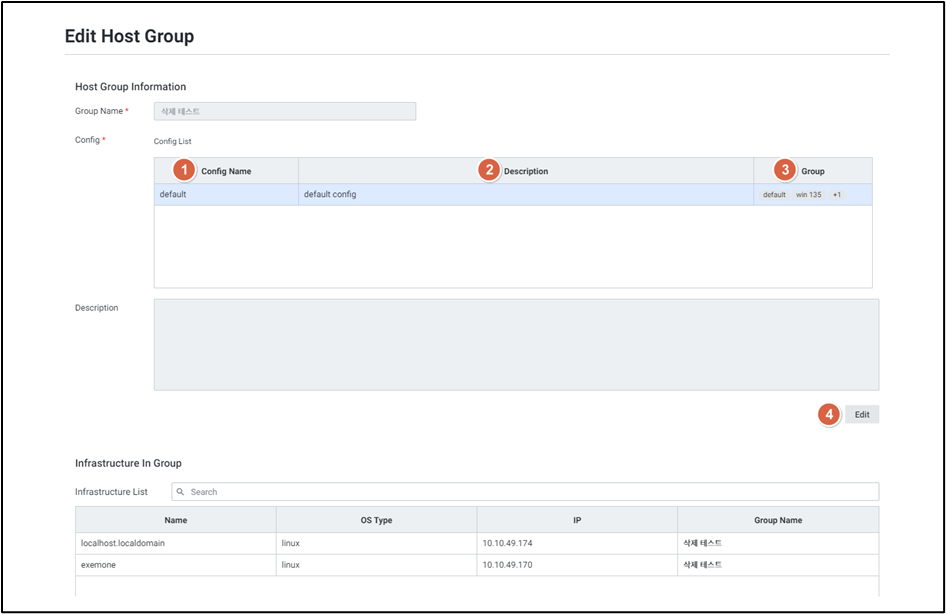The width and height of the screenshot is (946, 614).
Task: Click the magnifier icon in Infrastructure search
Action: click(181, 492)
